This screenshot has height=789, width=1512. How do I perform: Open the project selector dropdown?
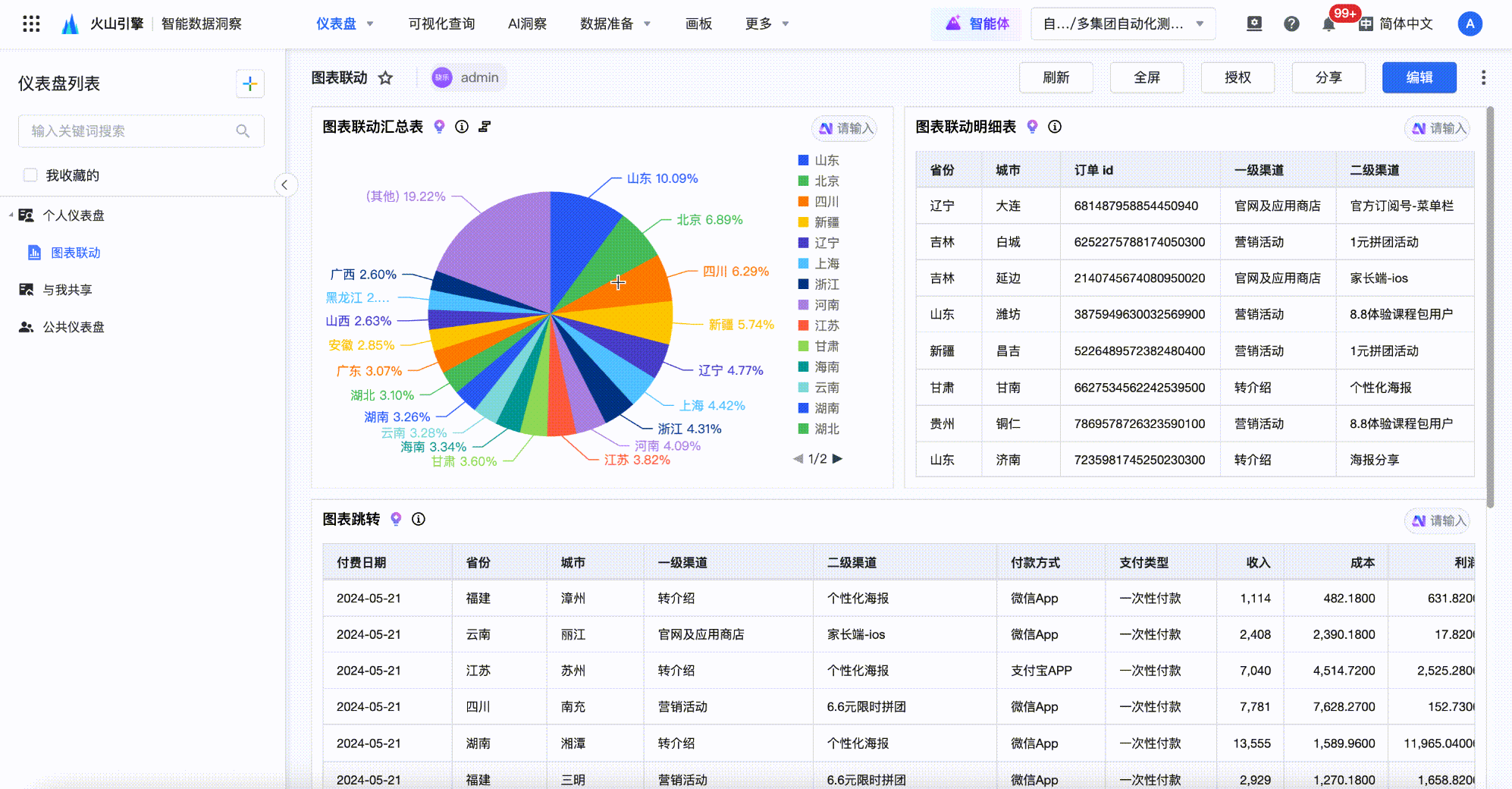click(1122, 24)
